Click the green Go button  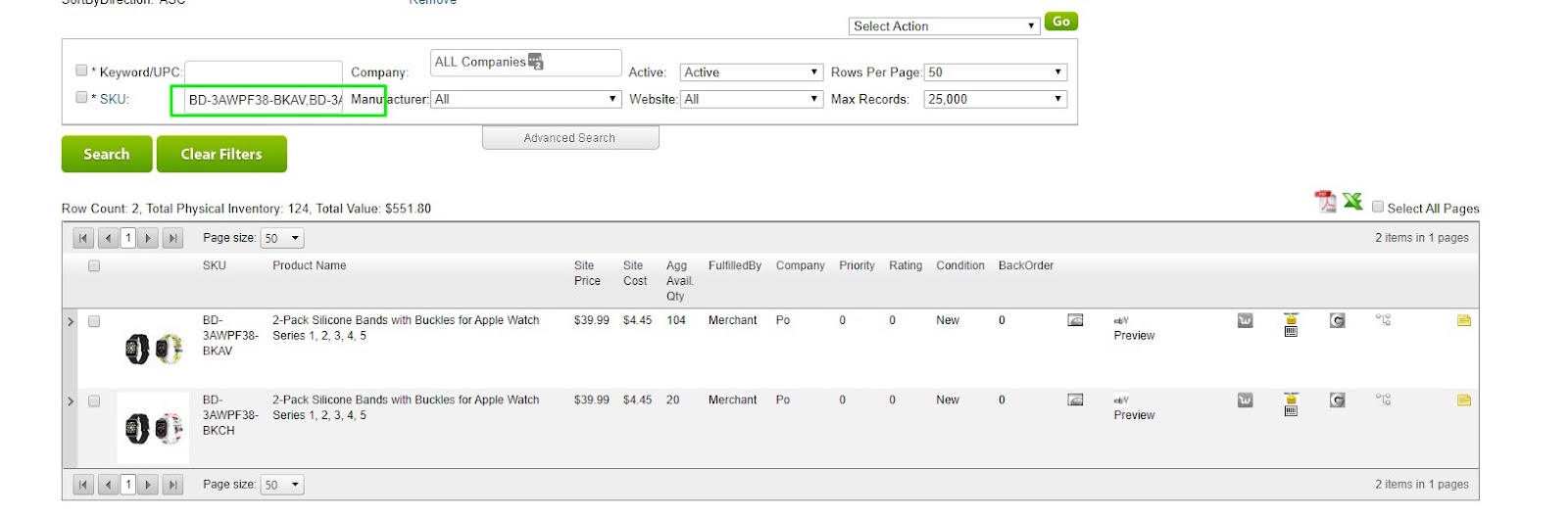coord(1061,22)
